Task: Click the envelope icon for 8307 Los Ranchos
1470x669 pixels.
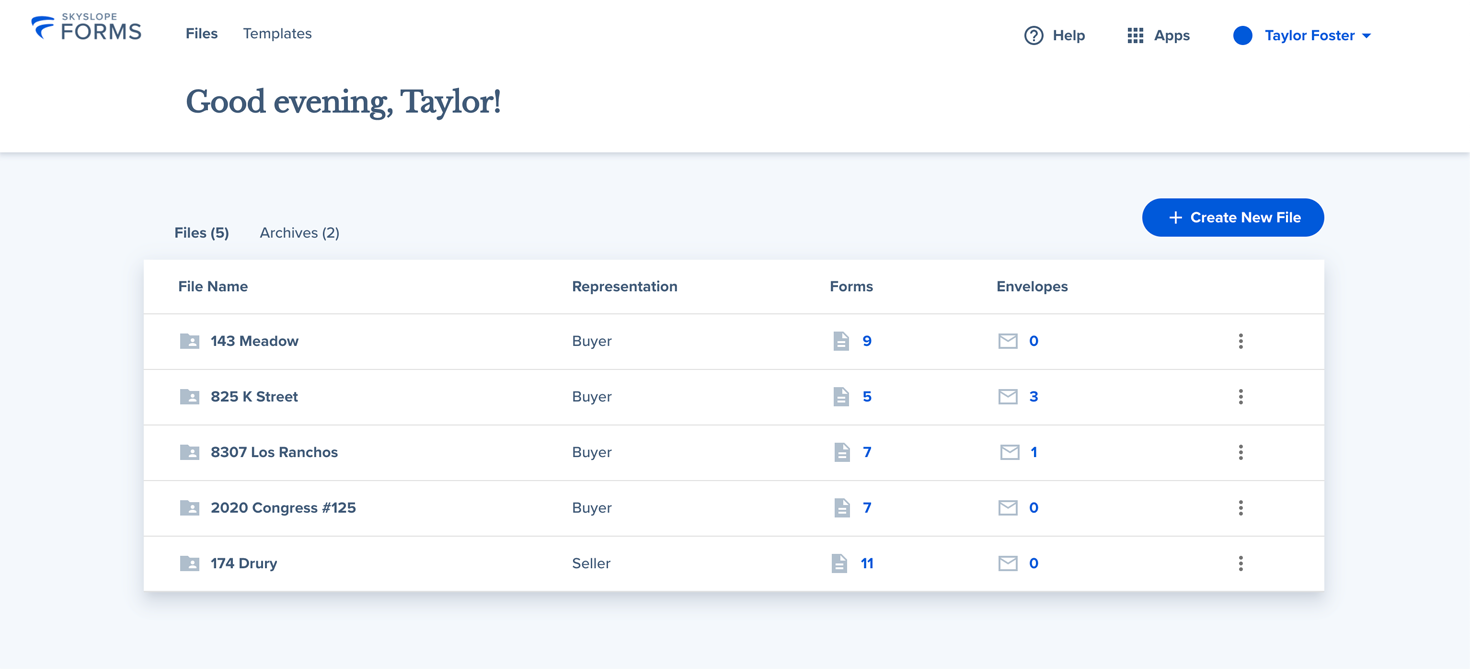Action: (1009, 452)
